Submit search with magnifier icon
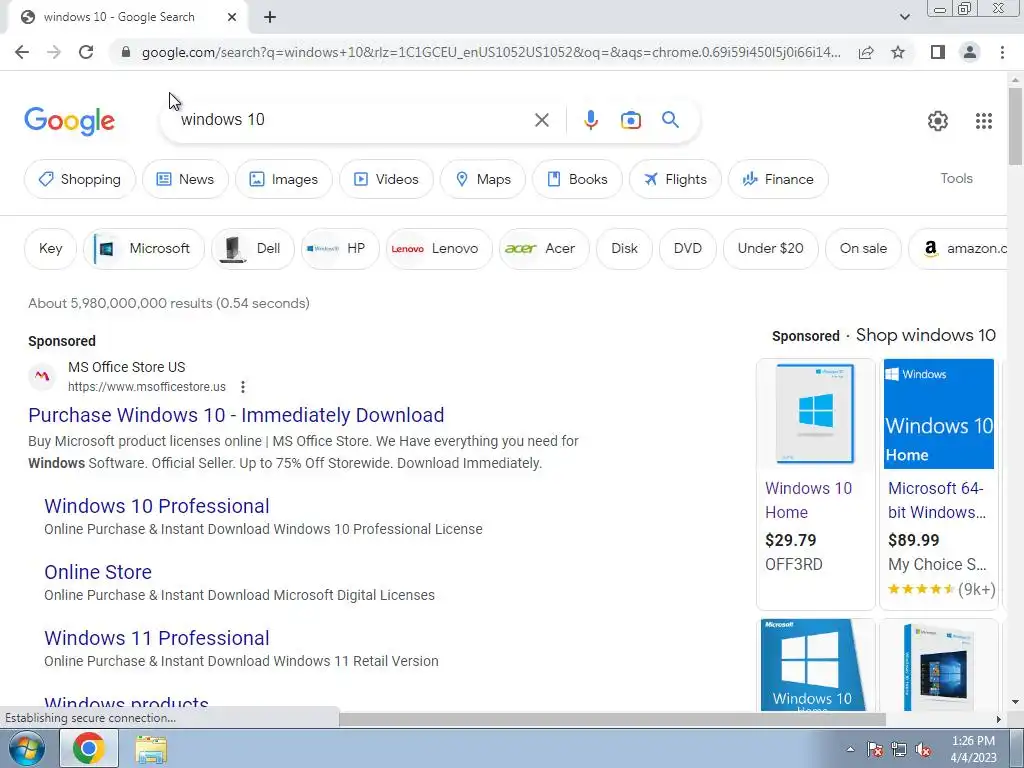This screenshot has width=1024, height=768. click(670, 120)
